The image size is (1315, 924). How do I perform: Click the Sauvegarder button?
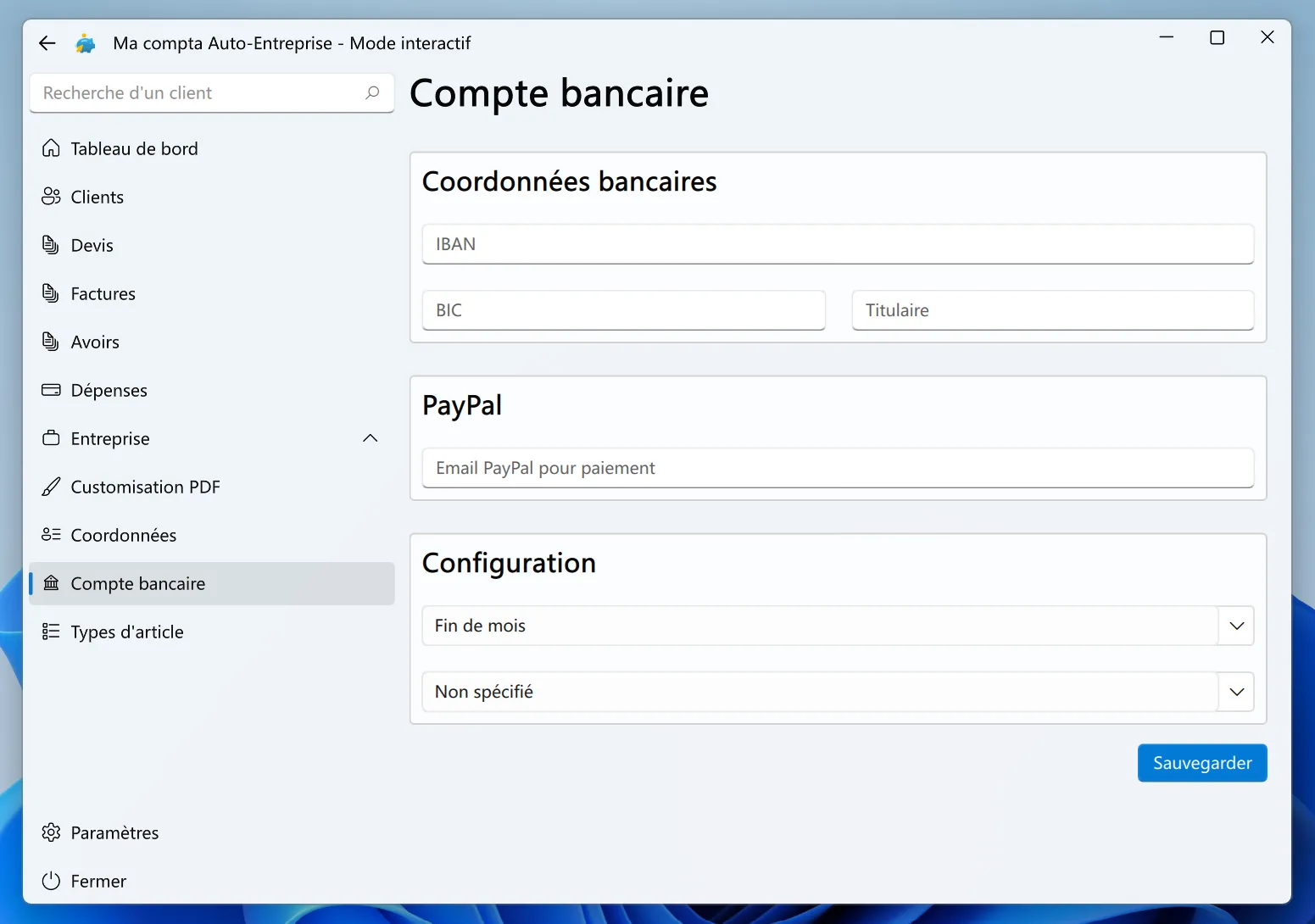(x=1201, y=763)
